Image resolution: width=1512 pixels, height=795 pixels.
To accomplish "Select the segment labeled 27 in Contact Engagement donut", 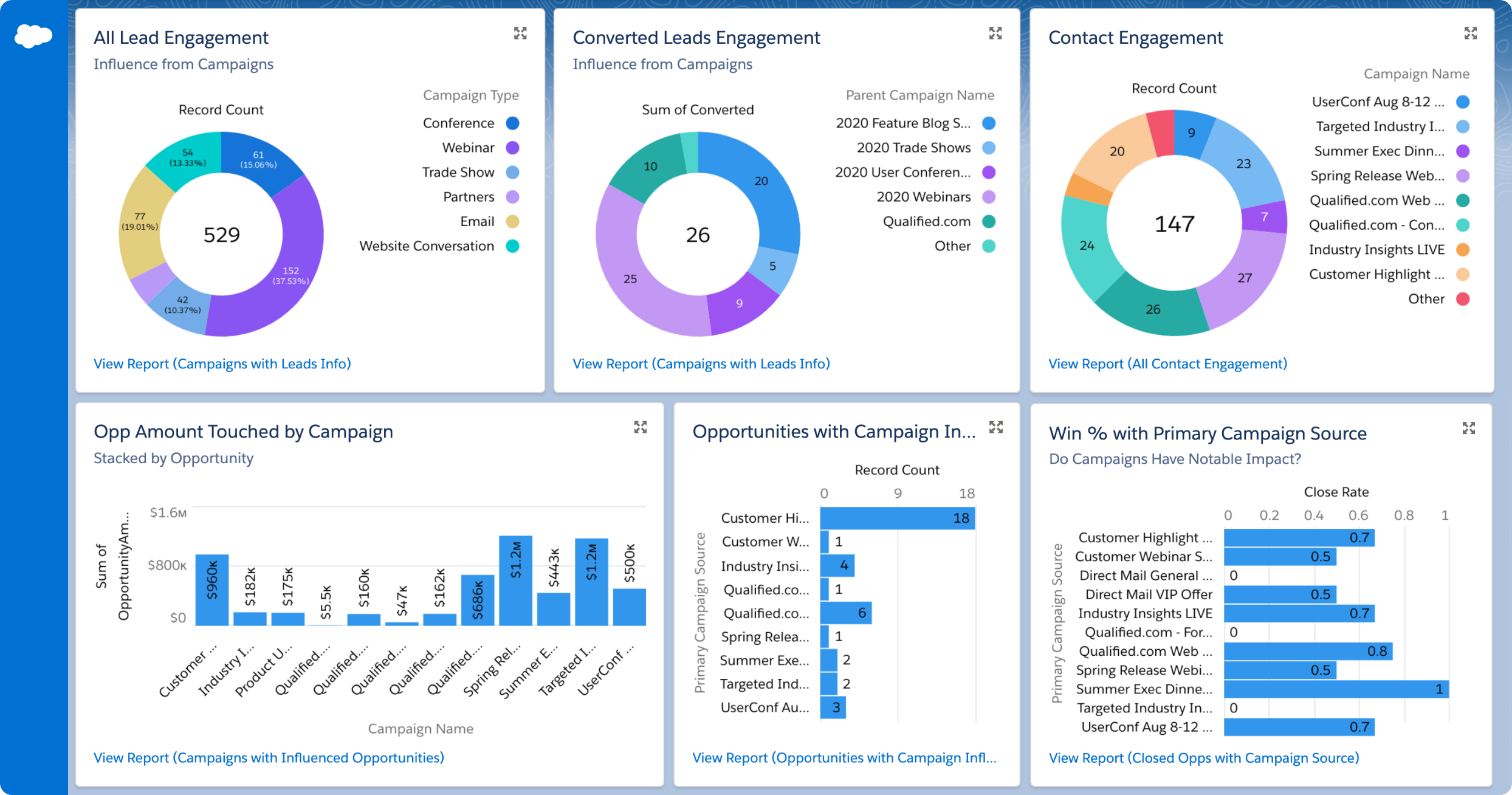I will [1245, 278].
